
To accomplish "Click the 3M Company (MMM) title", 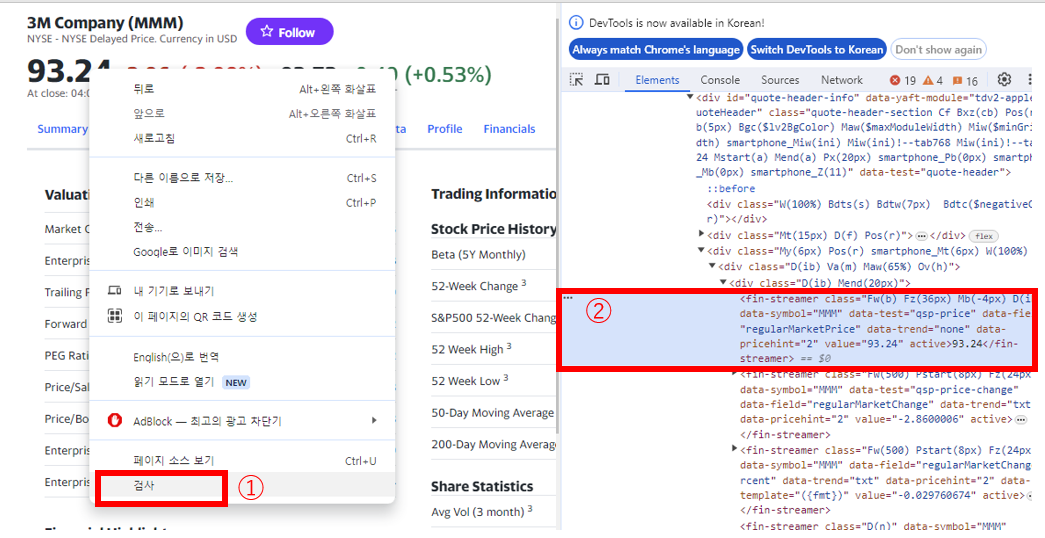I will point(105,23).
